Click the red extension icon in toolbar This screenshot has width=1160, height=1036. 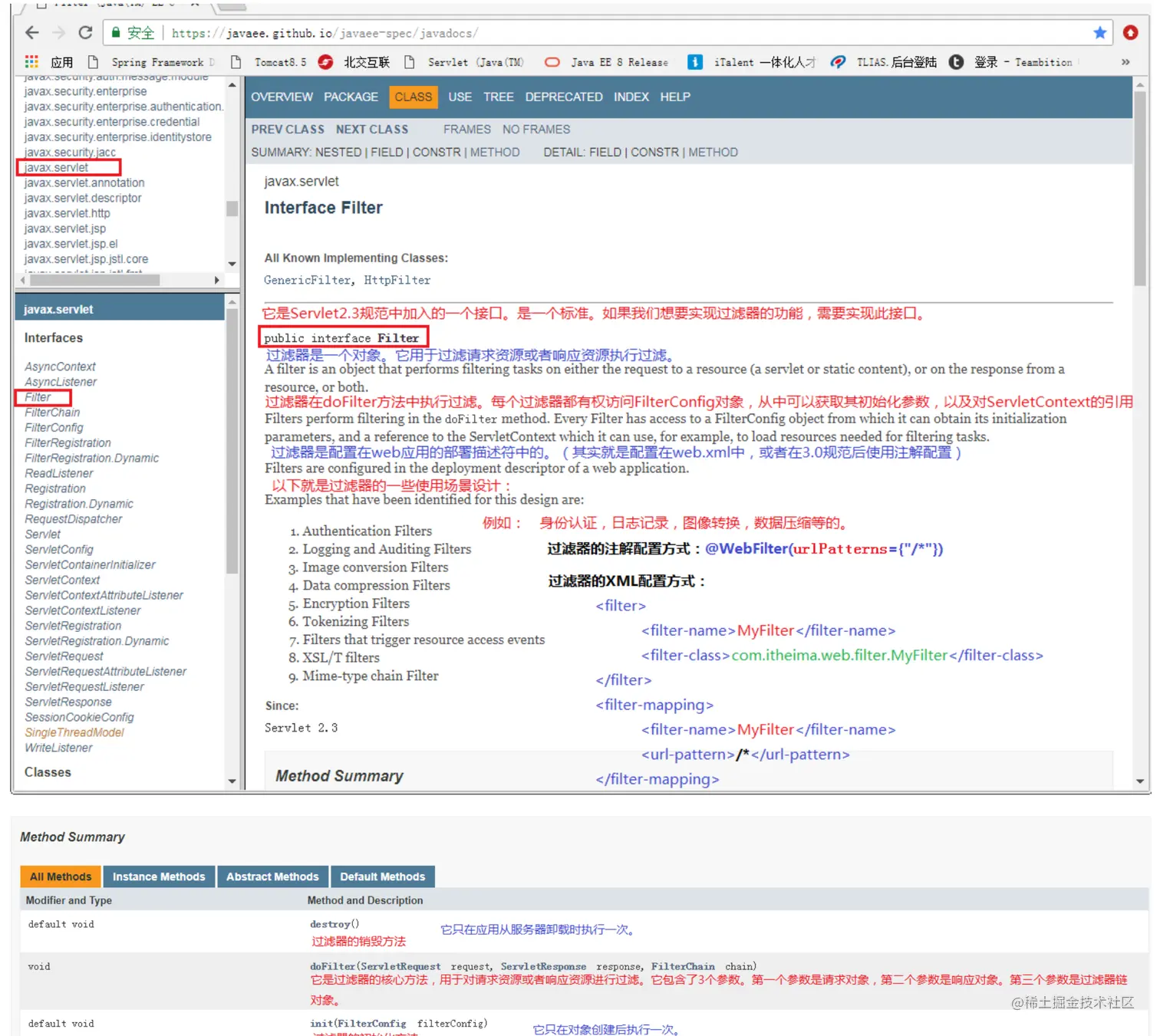pyautogui.click(x=1130, y=32)
